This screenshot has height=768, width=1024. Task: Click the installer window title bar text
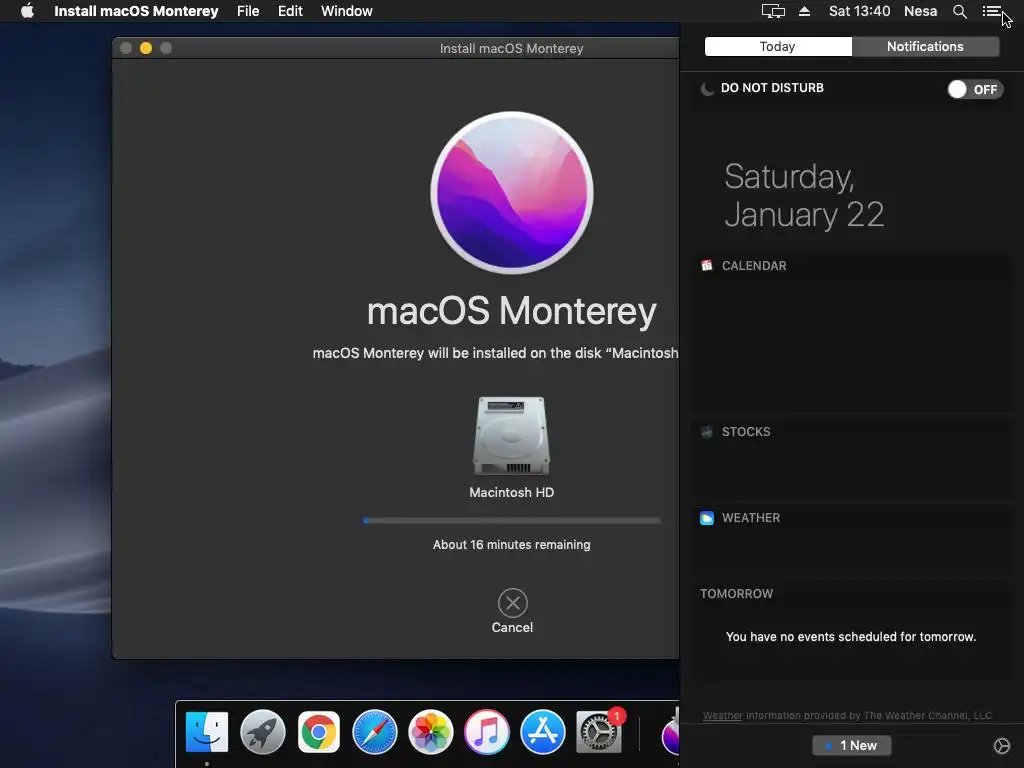coord(511,48)
